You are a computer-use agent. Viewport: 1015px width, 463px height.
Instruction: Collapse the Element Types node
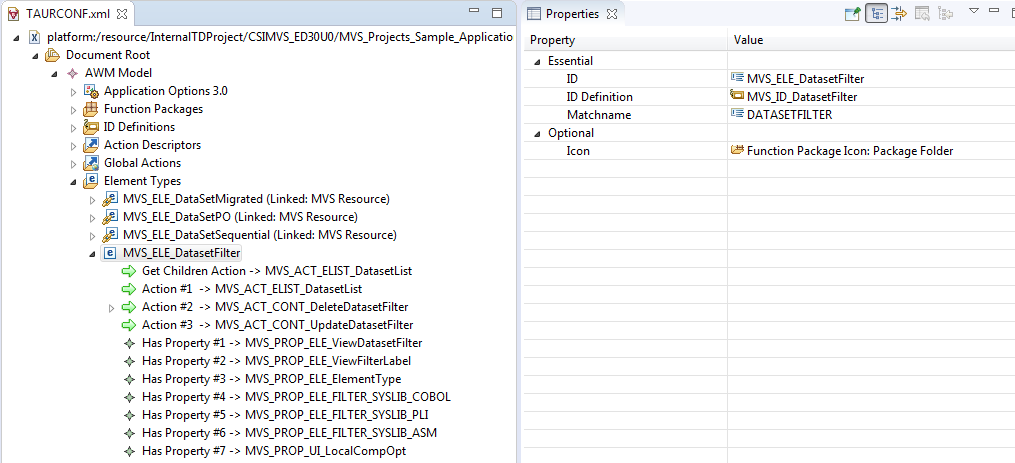coord(73,182)
